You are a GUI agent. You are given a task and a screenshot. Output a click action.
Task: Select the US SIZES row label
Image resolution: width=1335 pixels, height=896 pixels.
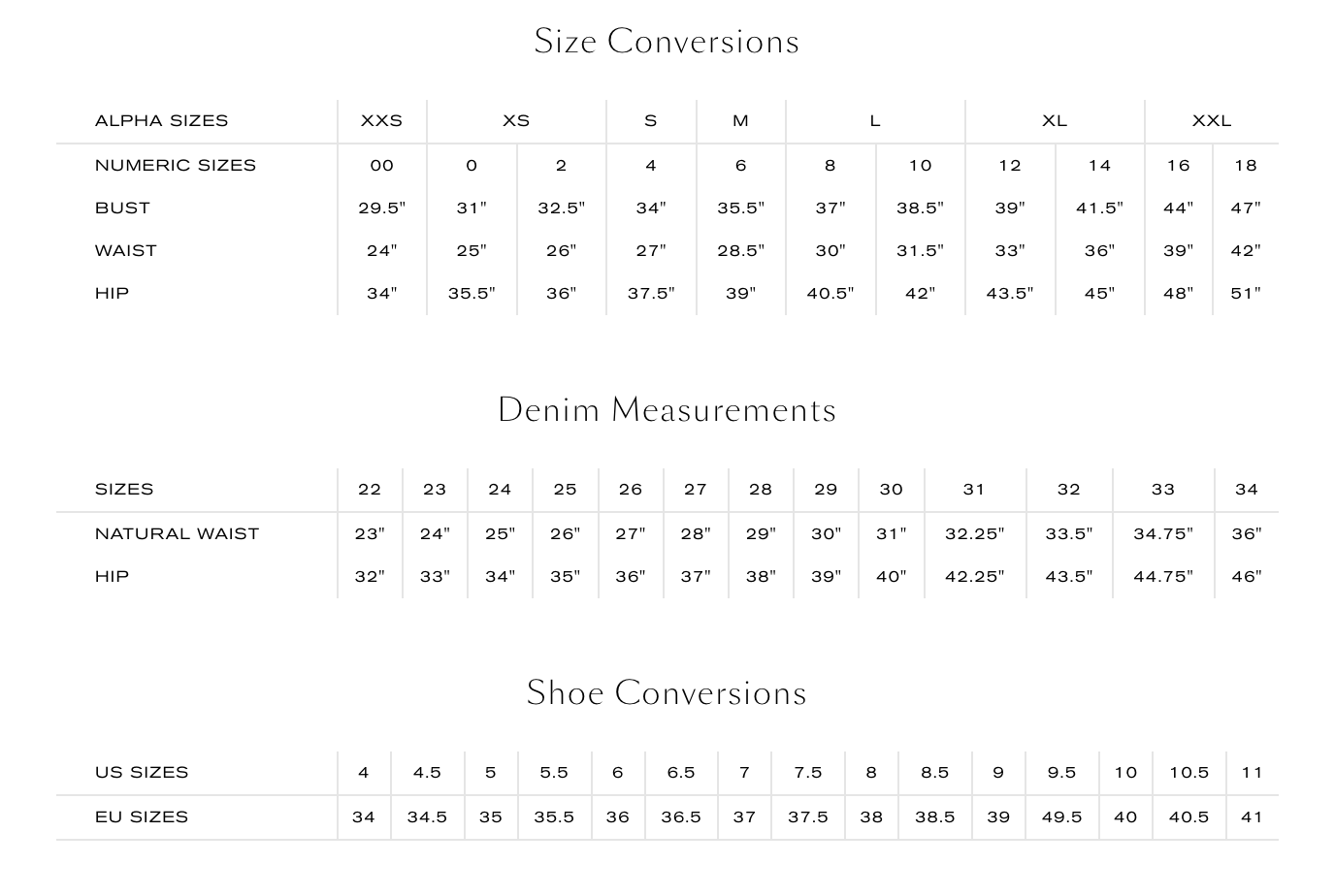(x=141, y=773)
